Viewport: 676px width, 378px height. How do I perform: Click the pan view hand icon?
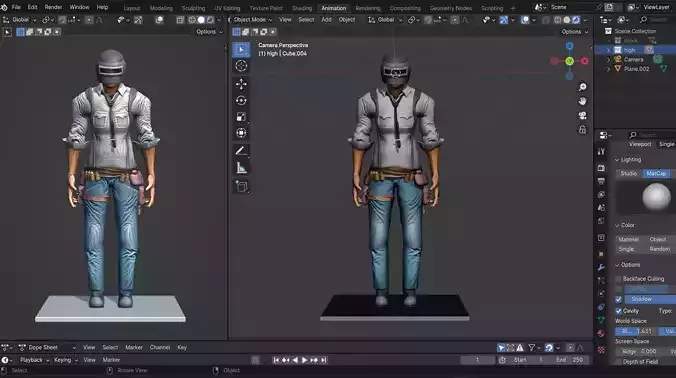[x=582, y=101]
